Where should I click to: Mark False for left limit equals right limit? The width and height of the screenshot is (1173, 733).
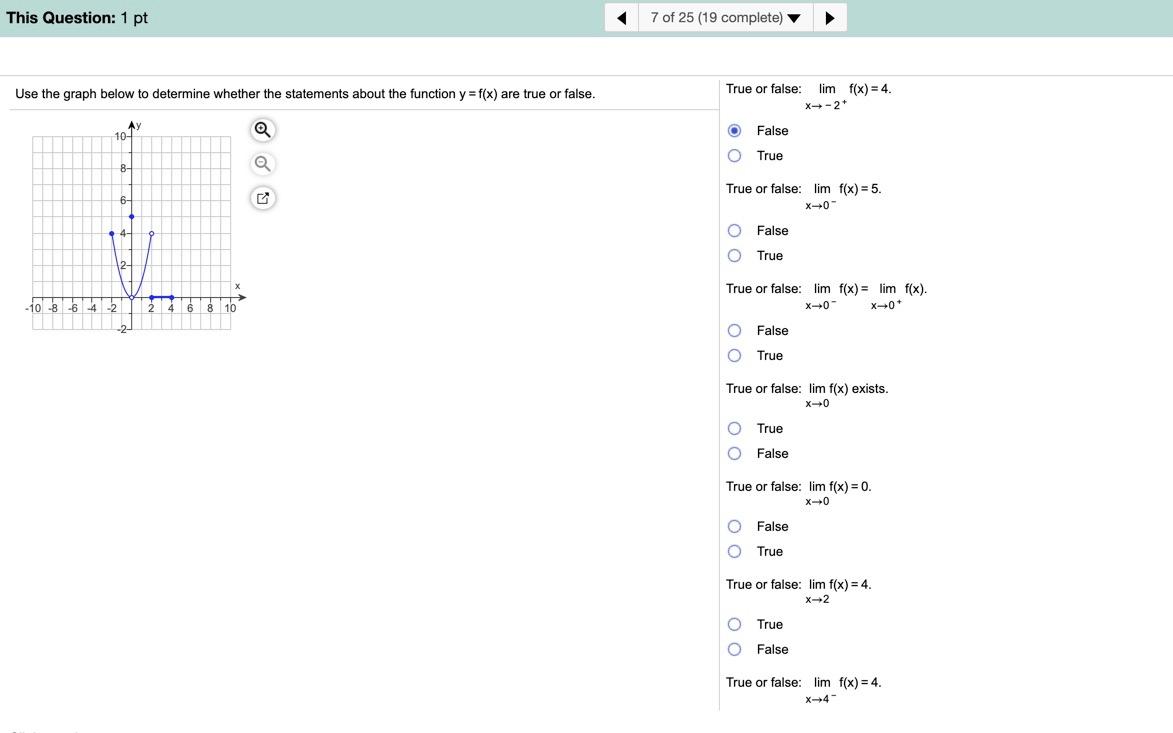[735, 331]
